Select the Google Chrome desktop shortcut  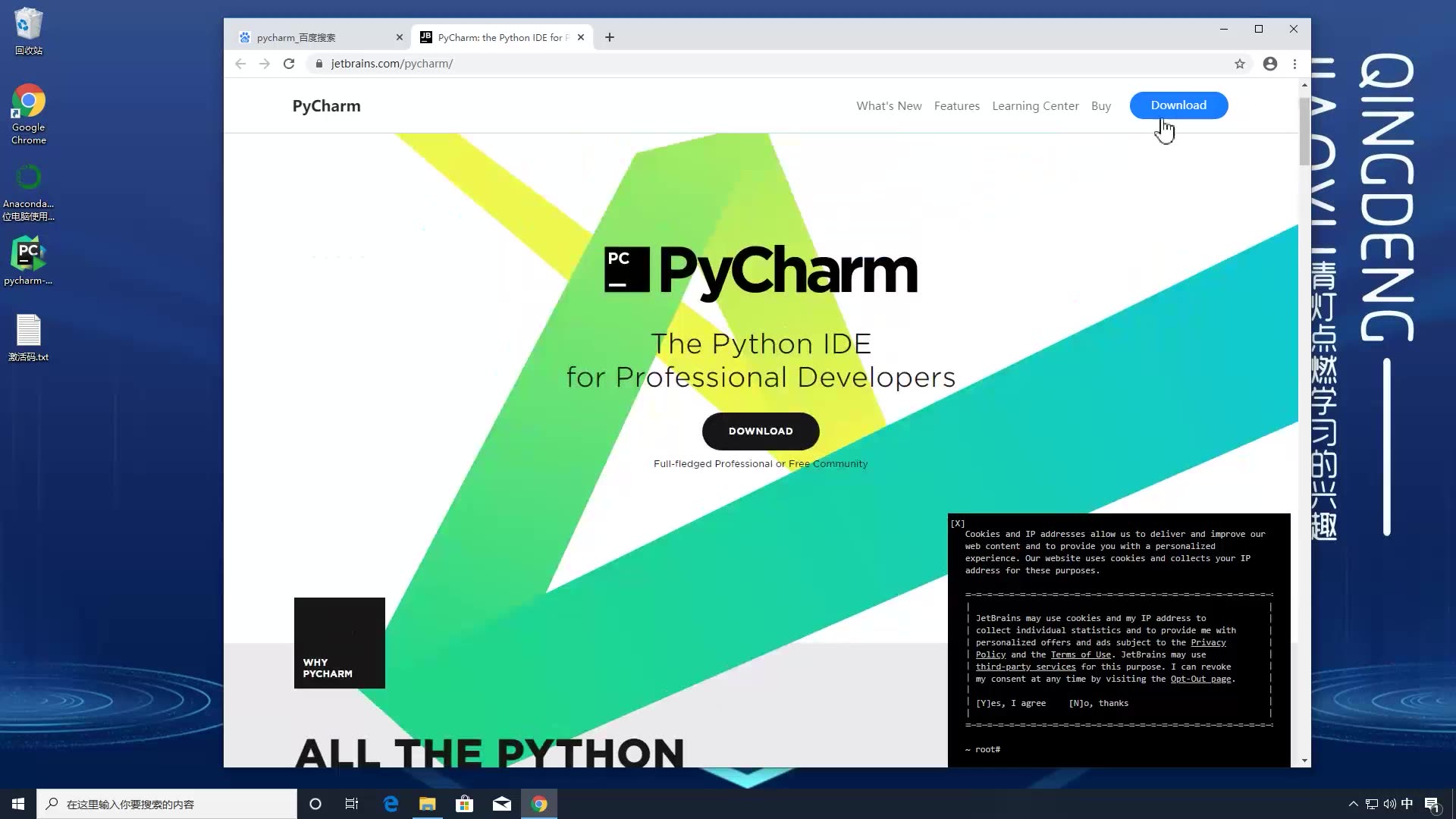(29, 114)
